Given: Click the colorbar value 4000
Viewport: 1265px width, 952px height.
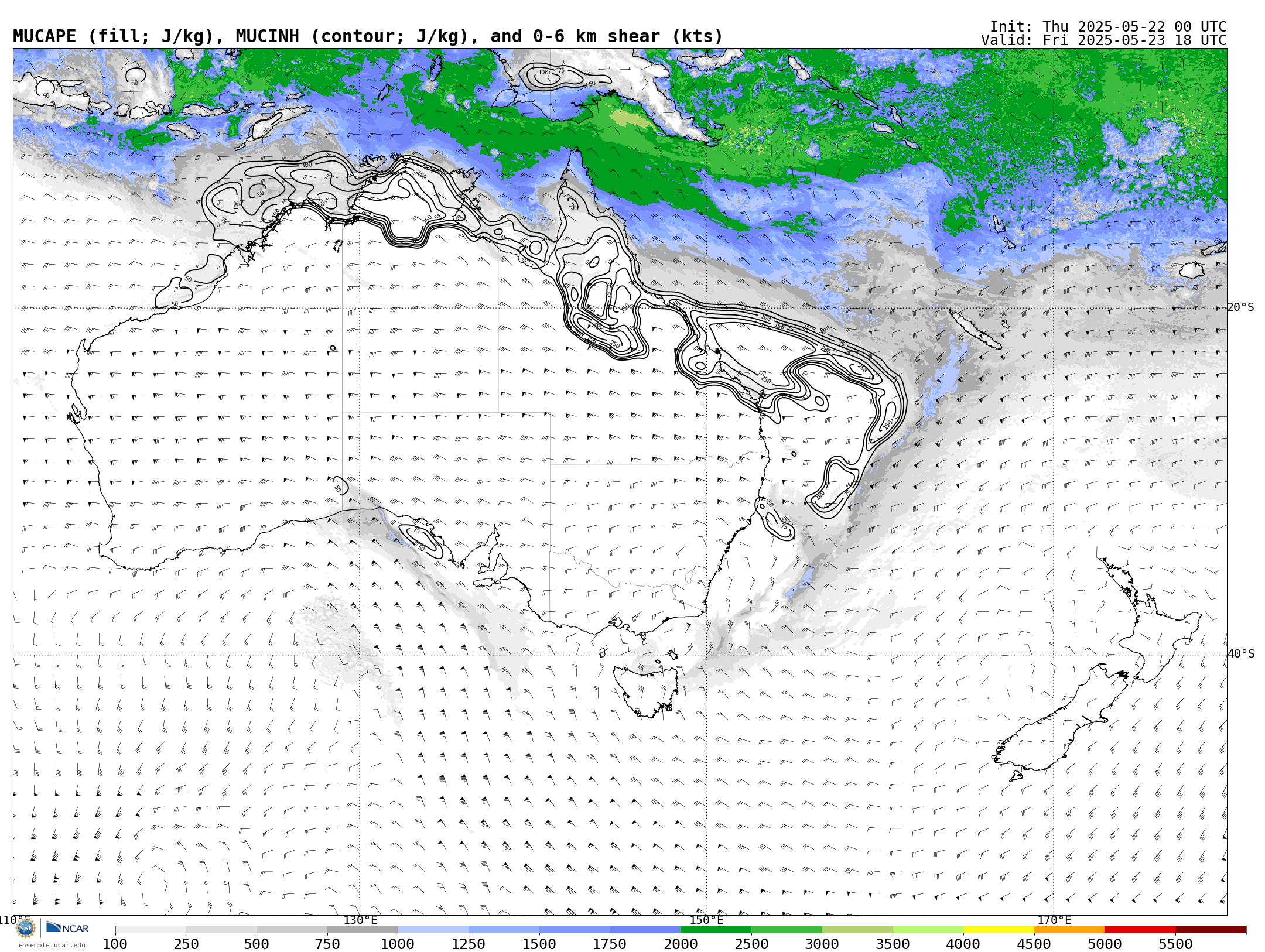Looking at the screenshot, I should pyautogui.click(x=963, y=944).
